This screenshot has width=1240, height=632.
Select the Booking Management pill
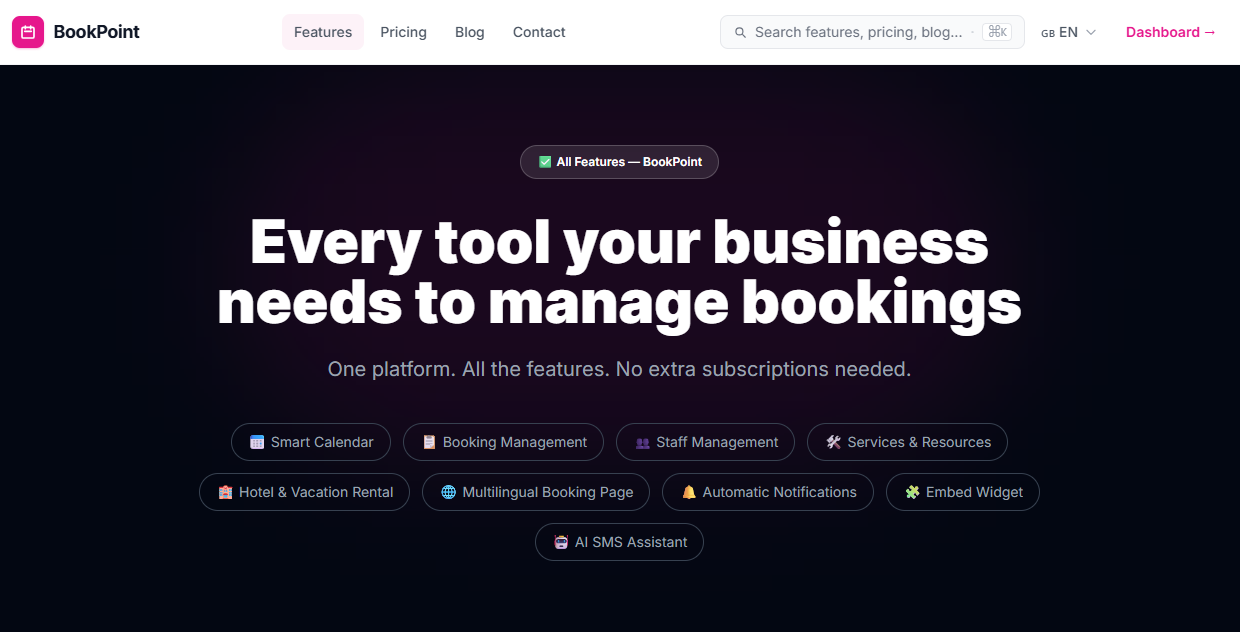(503, 442)
